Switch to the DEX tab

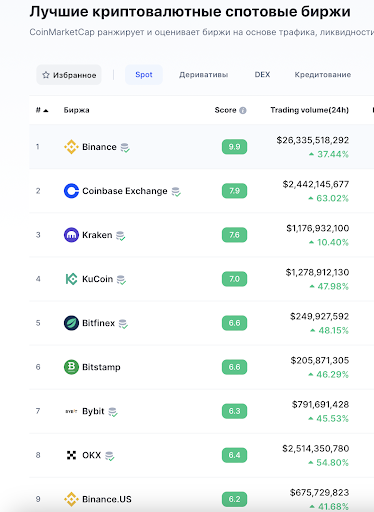(262, 75)
